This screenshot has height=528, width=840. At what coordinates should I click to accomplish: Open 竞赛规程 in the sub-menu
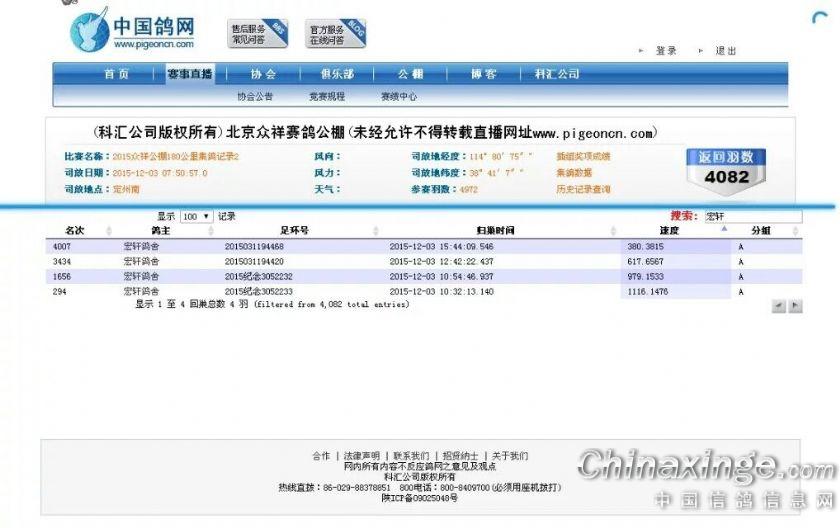click(327, 97)
